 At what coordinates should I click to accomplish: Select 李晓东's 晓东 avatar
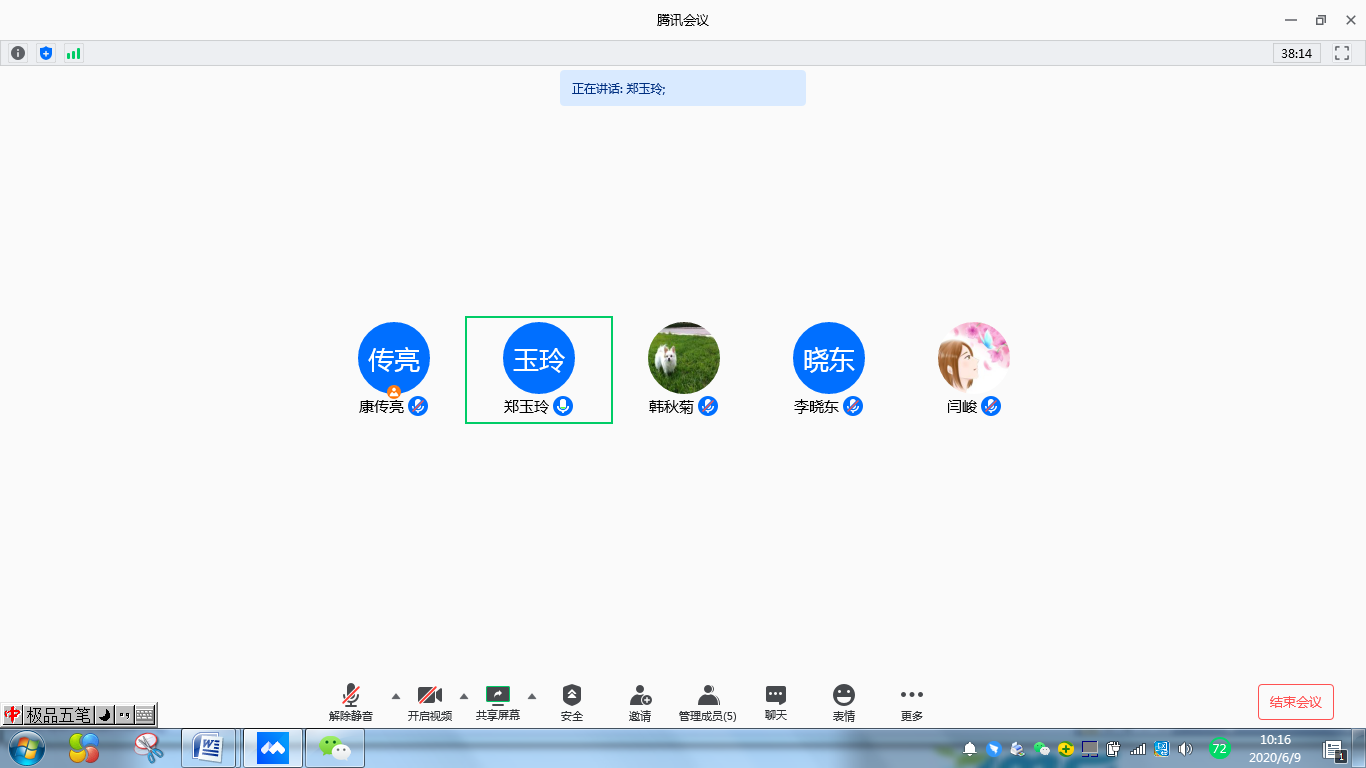click(x=829, y=358)
